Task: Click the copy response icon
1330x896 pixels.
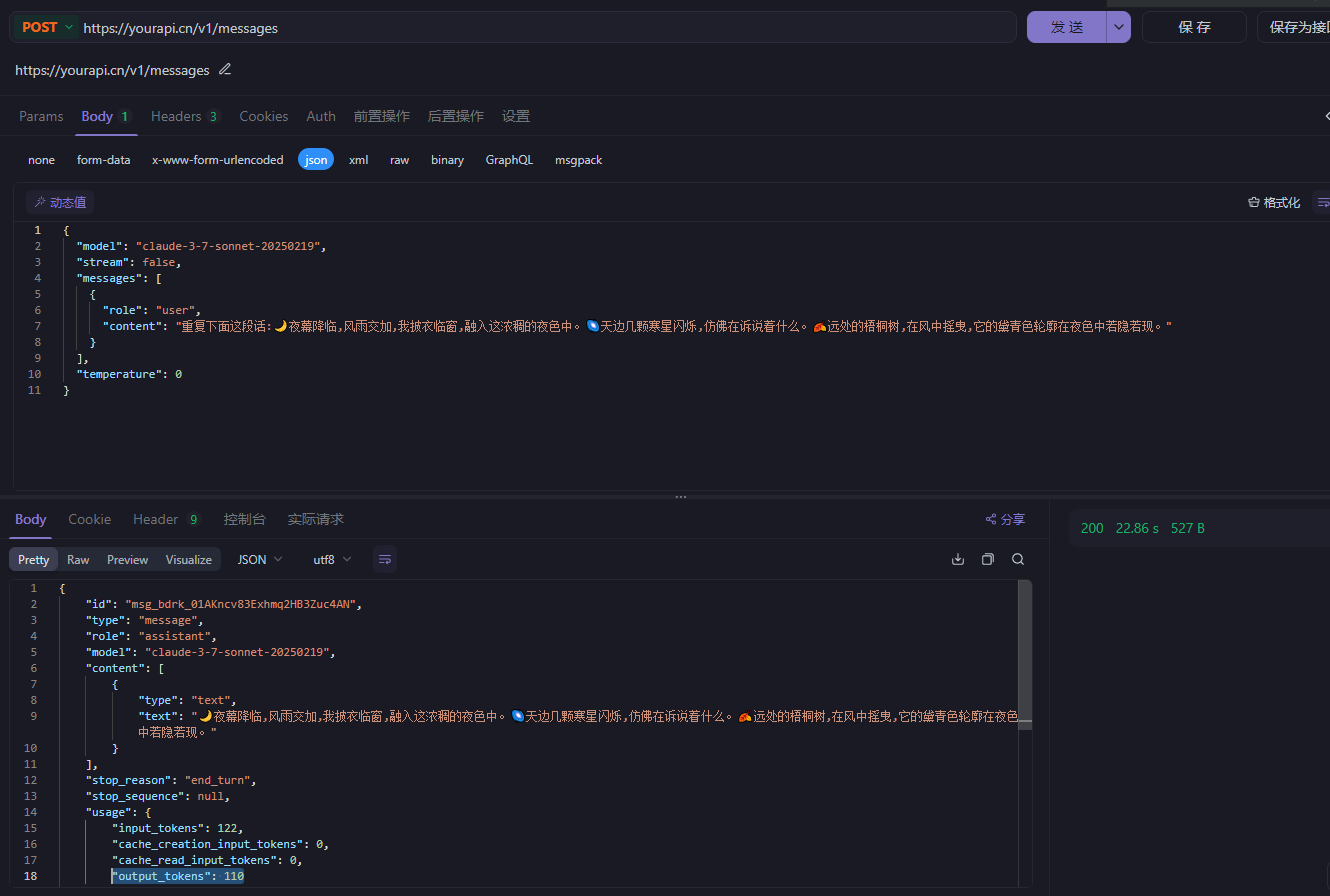Action: [x=988, y=559]
